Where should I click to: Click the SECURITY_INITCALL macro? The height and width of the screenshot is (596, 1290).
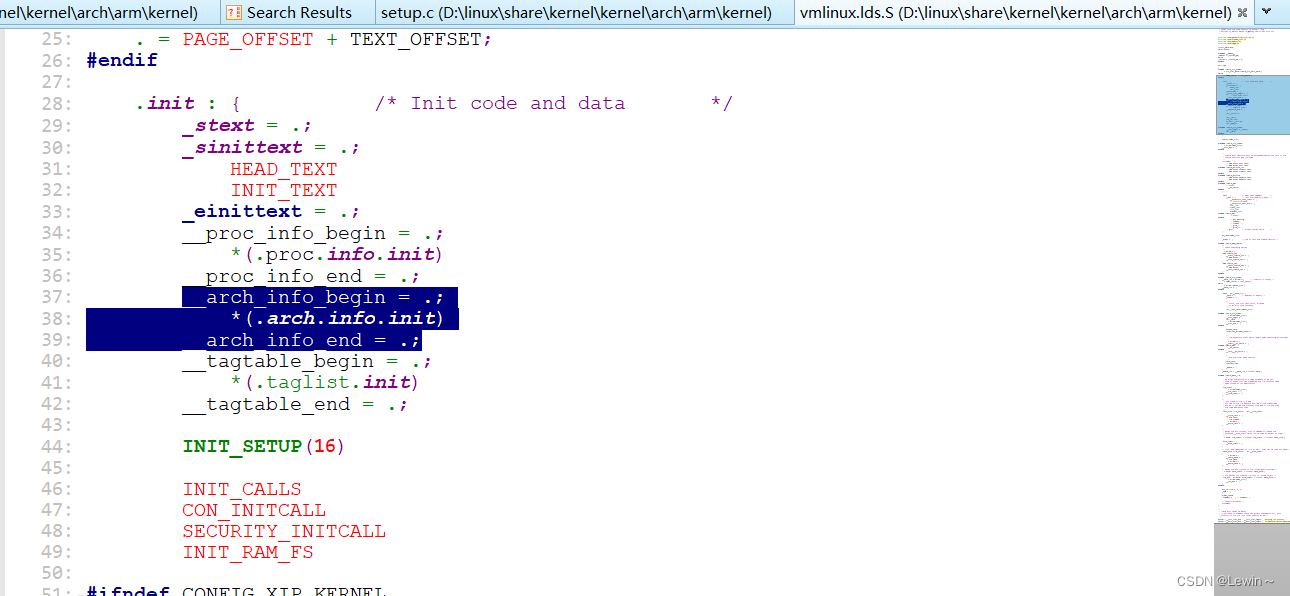point(284,531)
